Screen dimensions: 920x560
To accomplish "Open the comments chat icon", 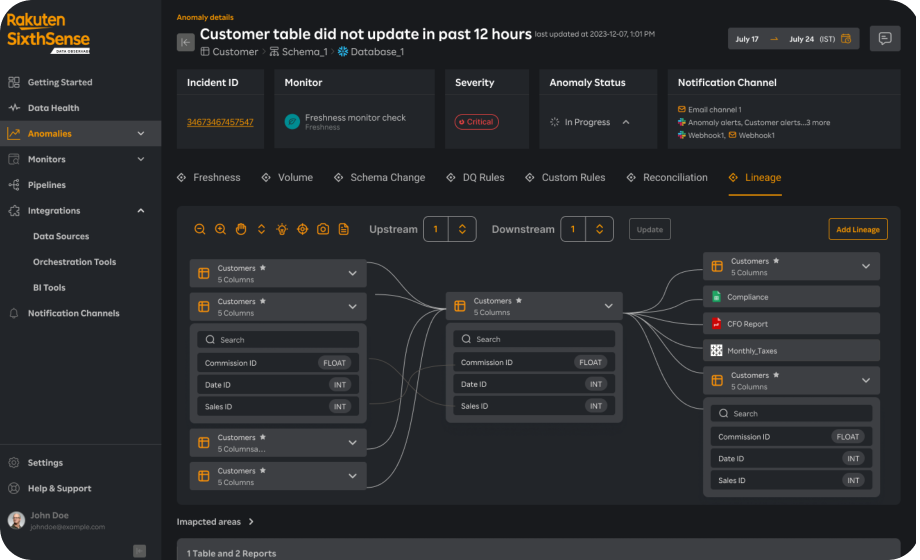I will coord(885,39).
